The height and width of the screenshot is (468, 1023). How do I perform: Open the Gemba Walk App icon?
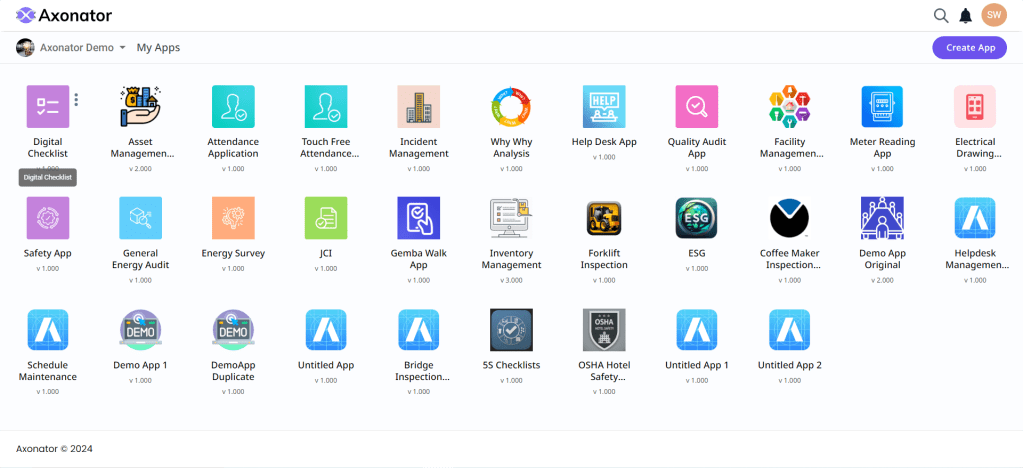coord(418,218)
